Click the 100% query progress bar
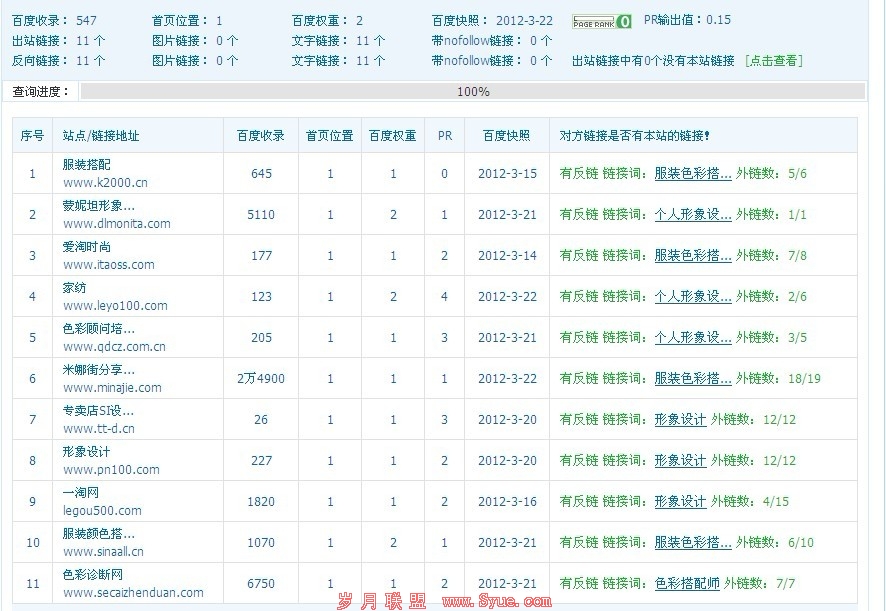886x611 pixels. pyautogui.click(x=473, y=92)
